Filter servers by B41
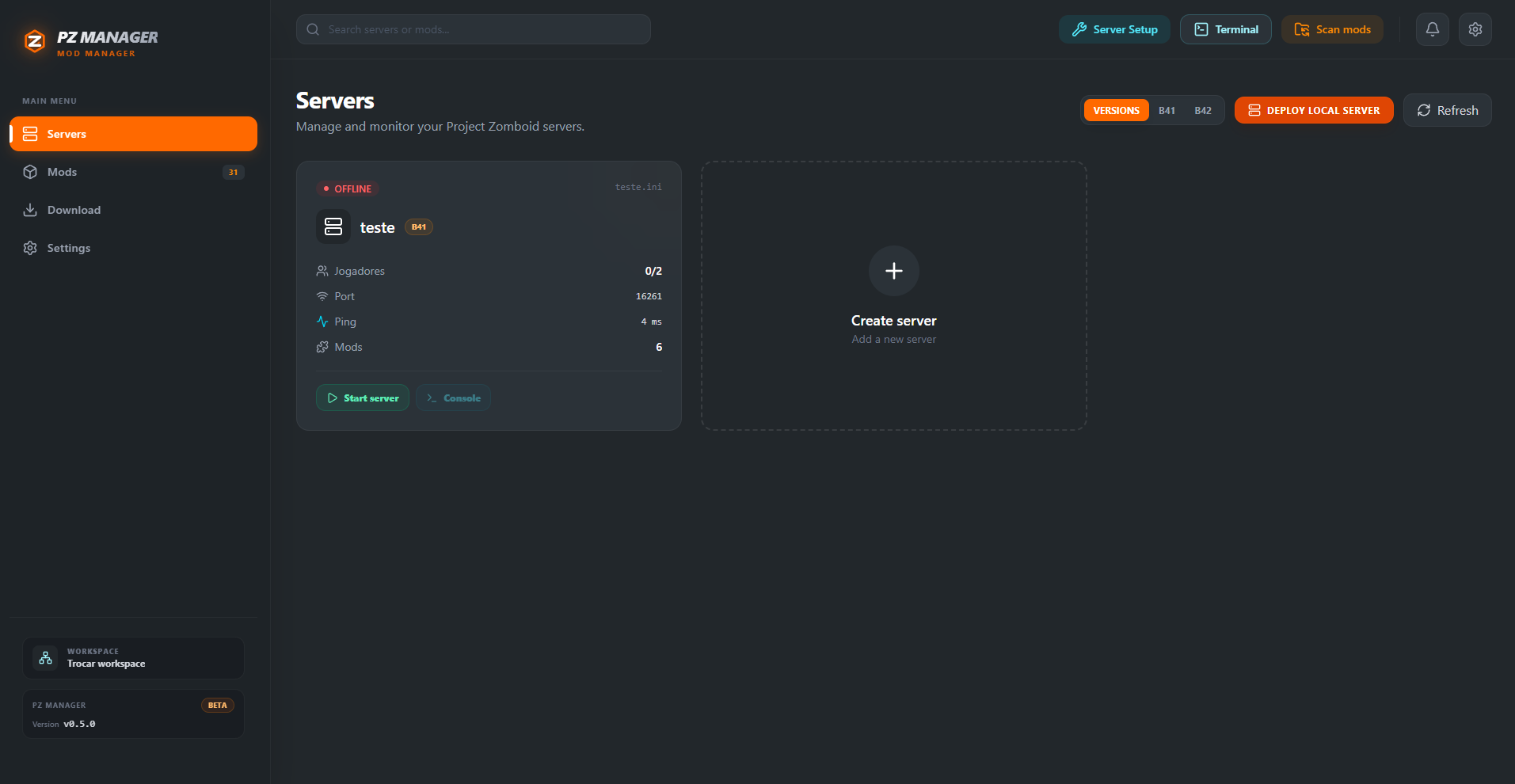This screenshot has width=1515, height=784. (x=1167, y=110)
